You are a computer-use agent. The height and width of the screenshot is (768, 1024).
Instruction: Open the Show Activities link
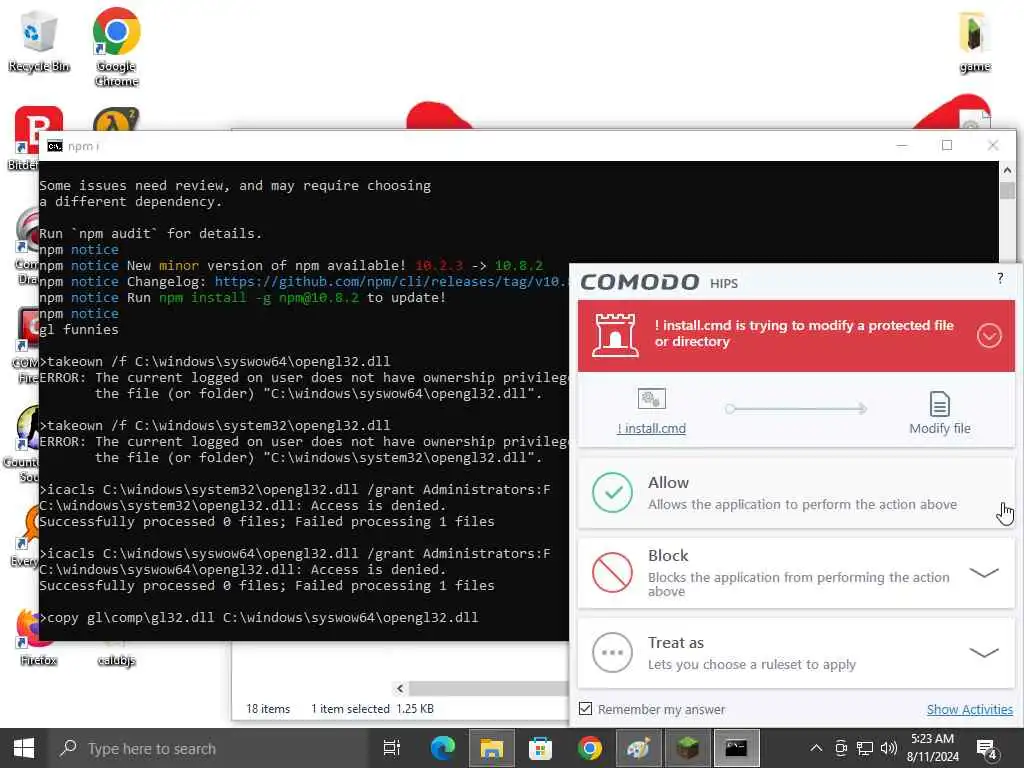tap(969, 709)
